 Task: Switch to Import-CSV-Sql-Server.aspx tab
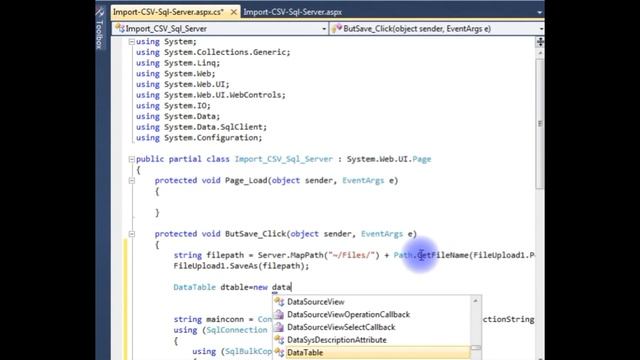[x=292, y=12]
